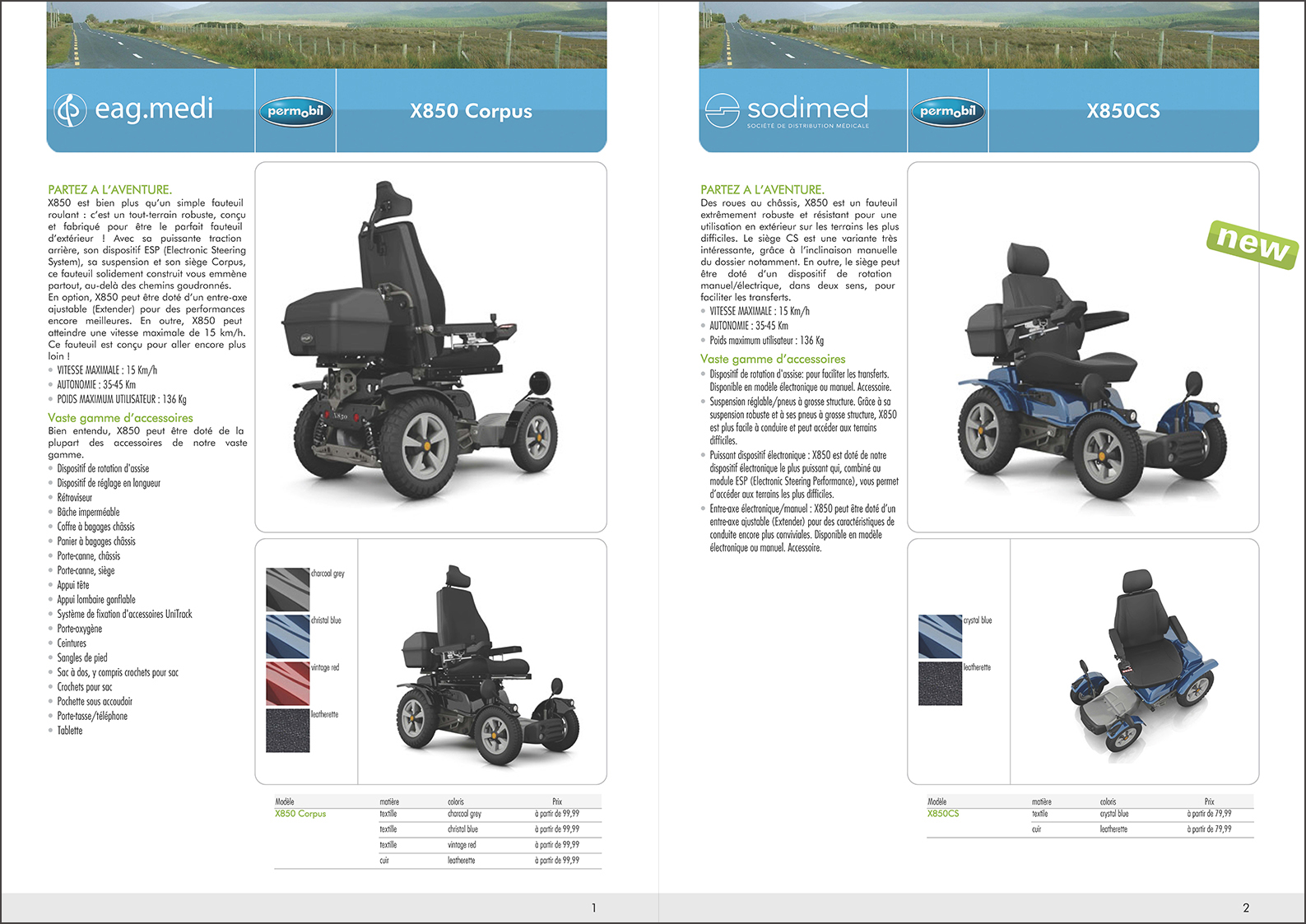The height and width of the screenshot is (924, 1306).
Task: Click the price in the vintage red row
Action: coord(557,845)
